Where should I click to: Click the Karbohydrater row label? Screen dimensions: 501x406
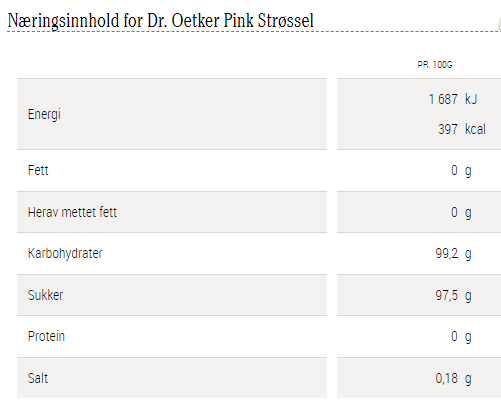click(65, 254)
